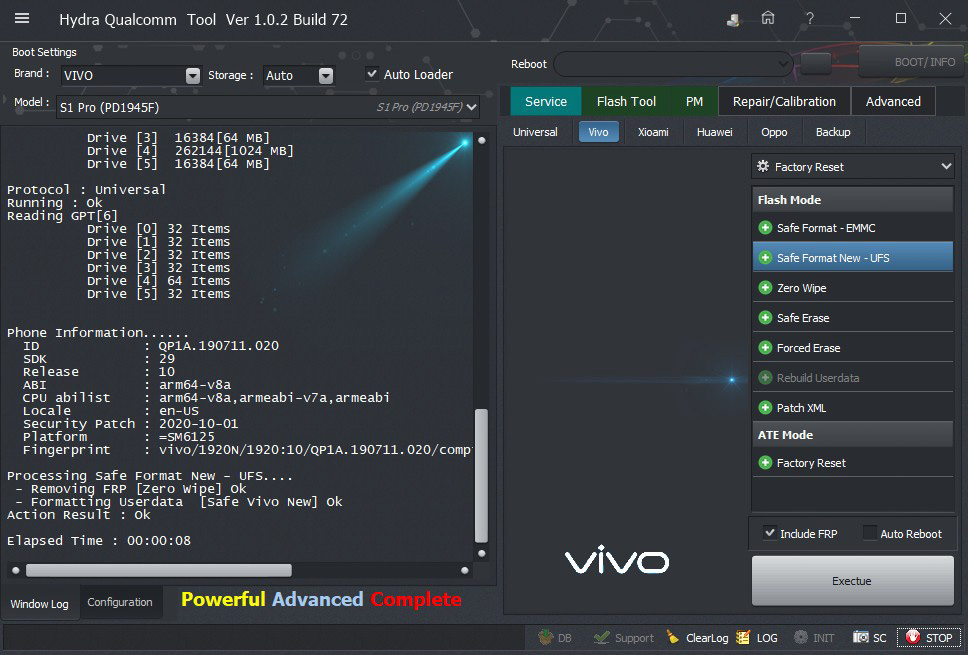
Task: Open the Brand dropdown showing VIVO
Action: (131, 75)
